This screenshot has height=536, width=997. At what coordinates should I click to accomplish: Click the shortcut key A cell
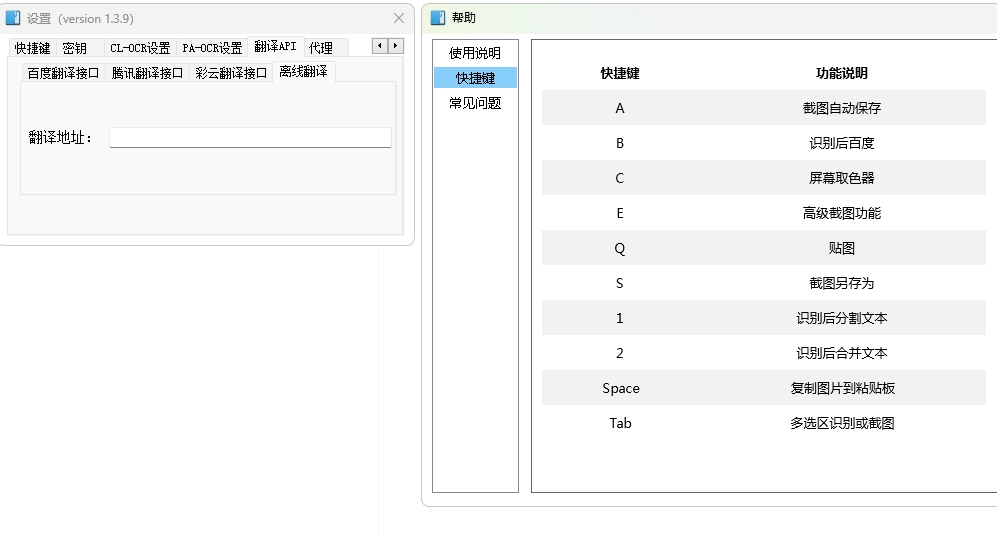coord(619,108)
